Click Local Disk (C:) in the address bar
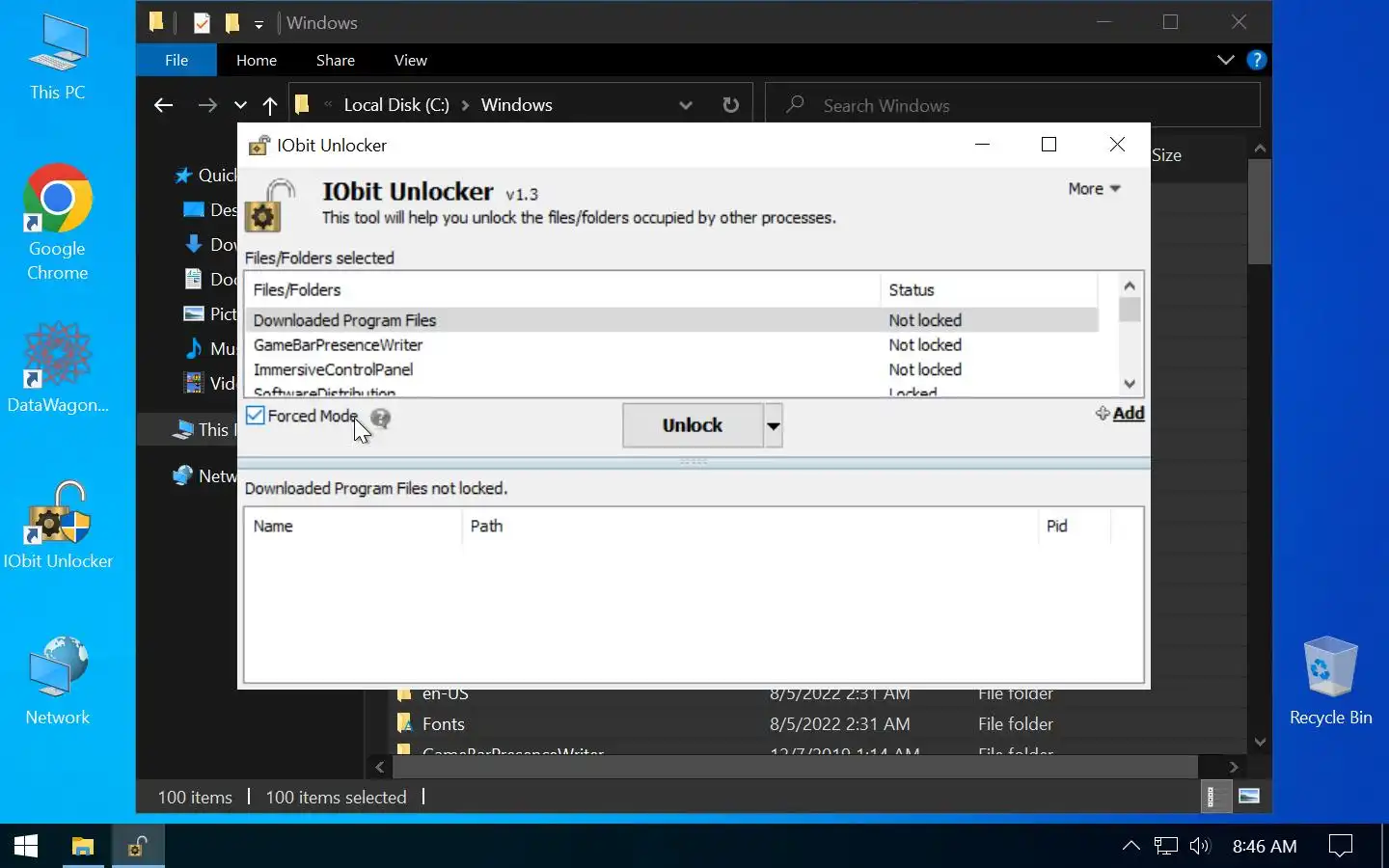The image size is (1389, 868). coord(396,105)
